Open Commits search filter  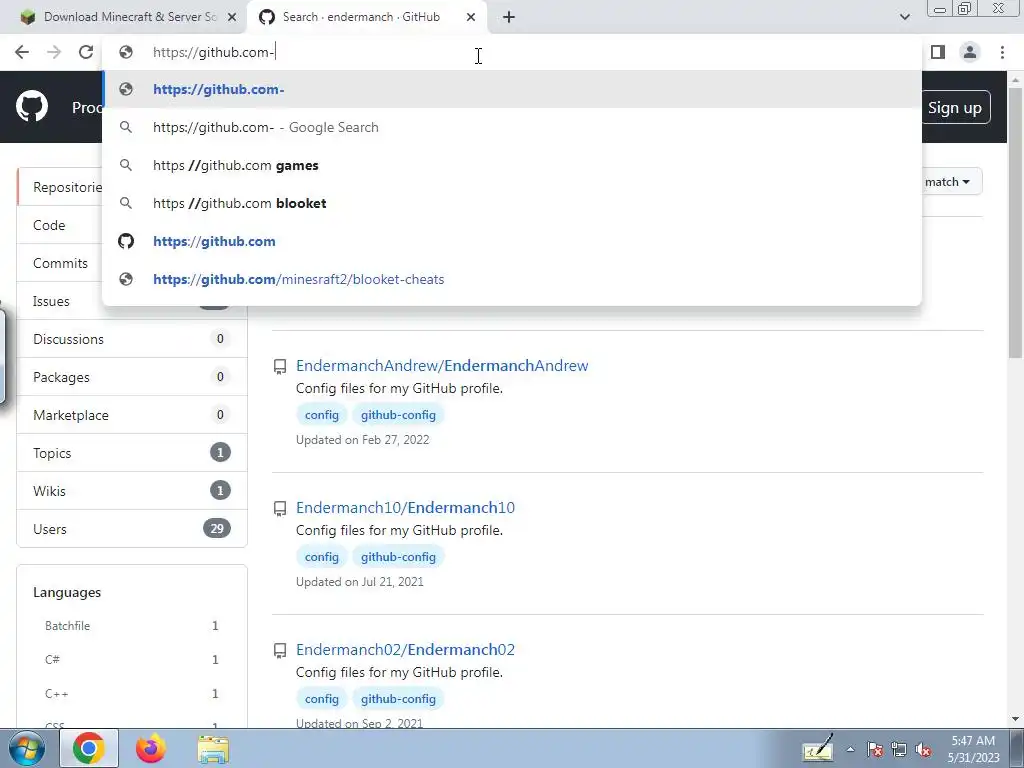click(59, 263)
